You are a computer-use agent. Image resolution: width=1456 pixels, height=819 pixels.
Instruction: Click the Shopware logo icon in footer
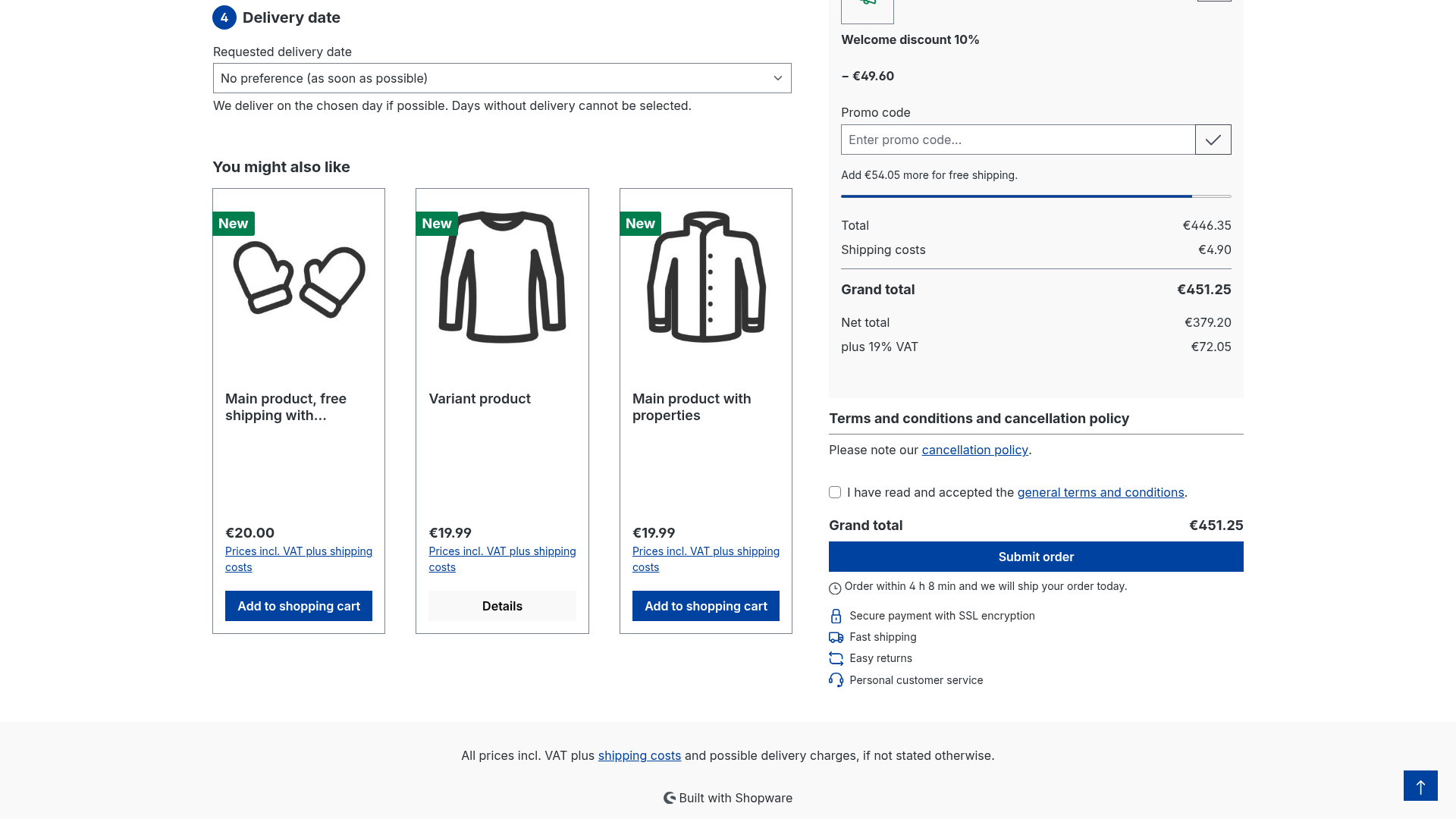tap(670, 798)
